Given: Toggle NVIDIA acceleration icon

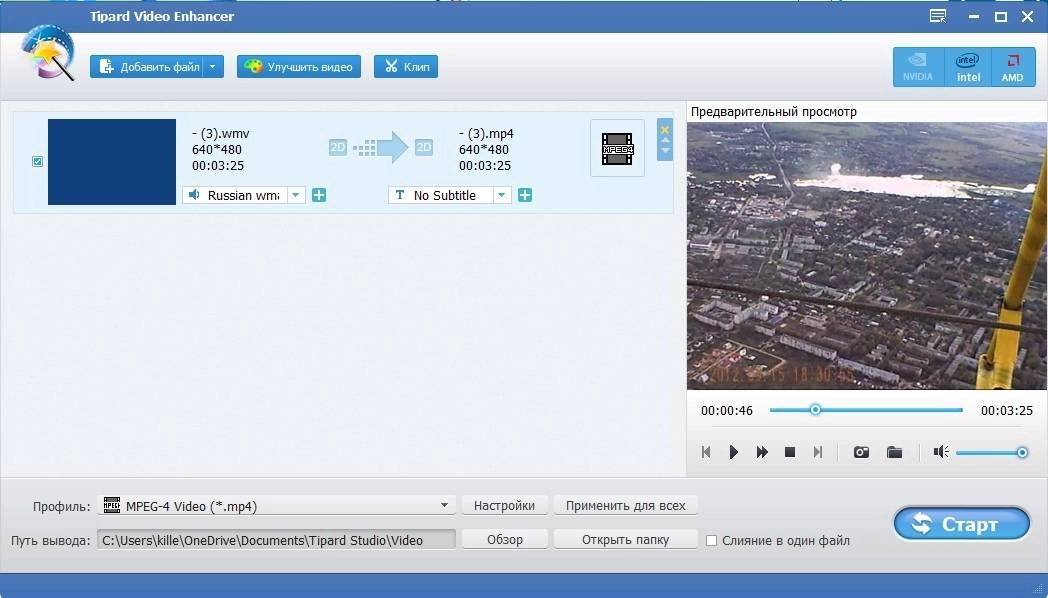Looking at the screenshot, I should coord(918,67).
